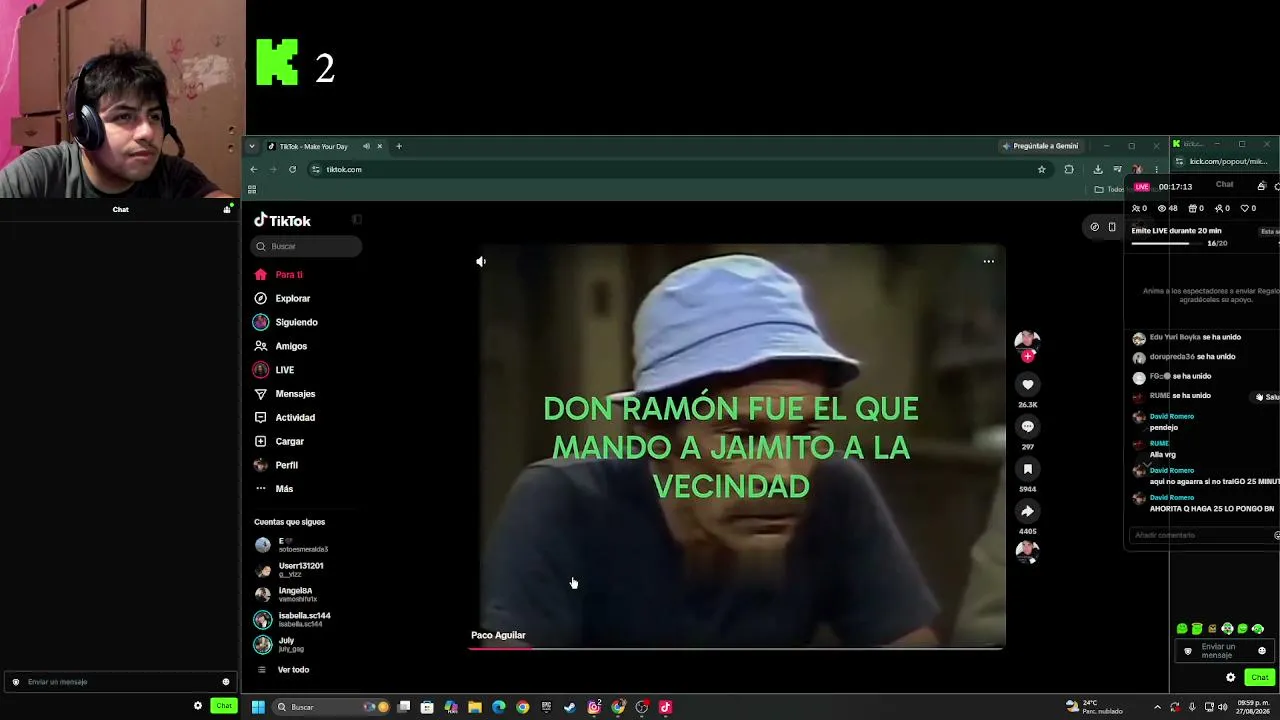Open Chrome tab search dropdown
Screen dimensions: 1280x720
point(252,147)
